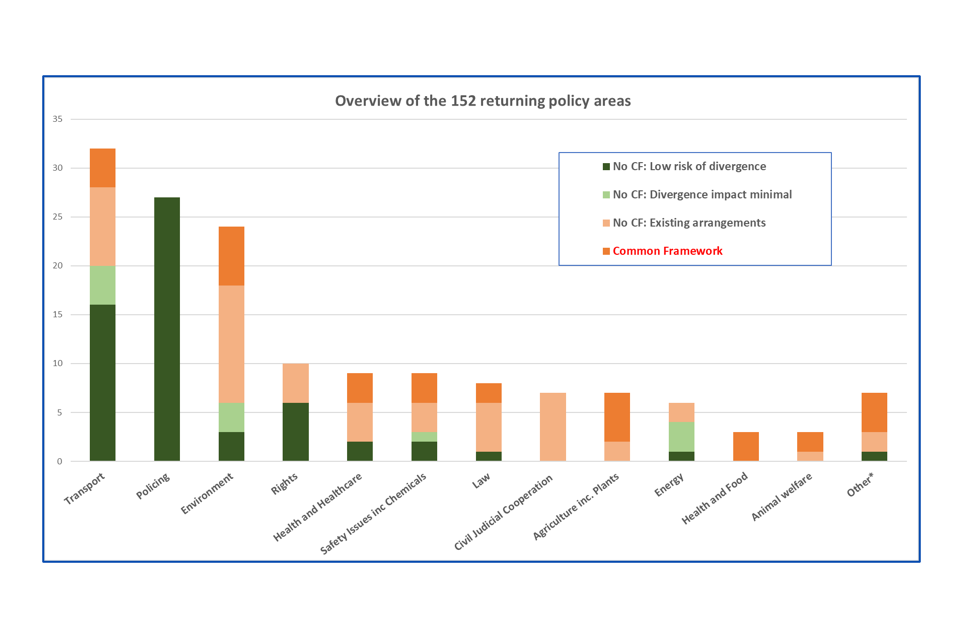Select the red Common Framework legend label
This screenshot has height=640, width=960.
click(x=667, y=251)
